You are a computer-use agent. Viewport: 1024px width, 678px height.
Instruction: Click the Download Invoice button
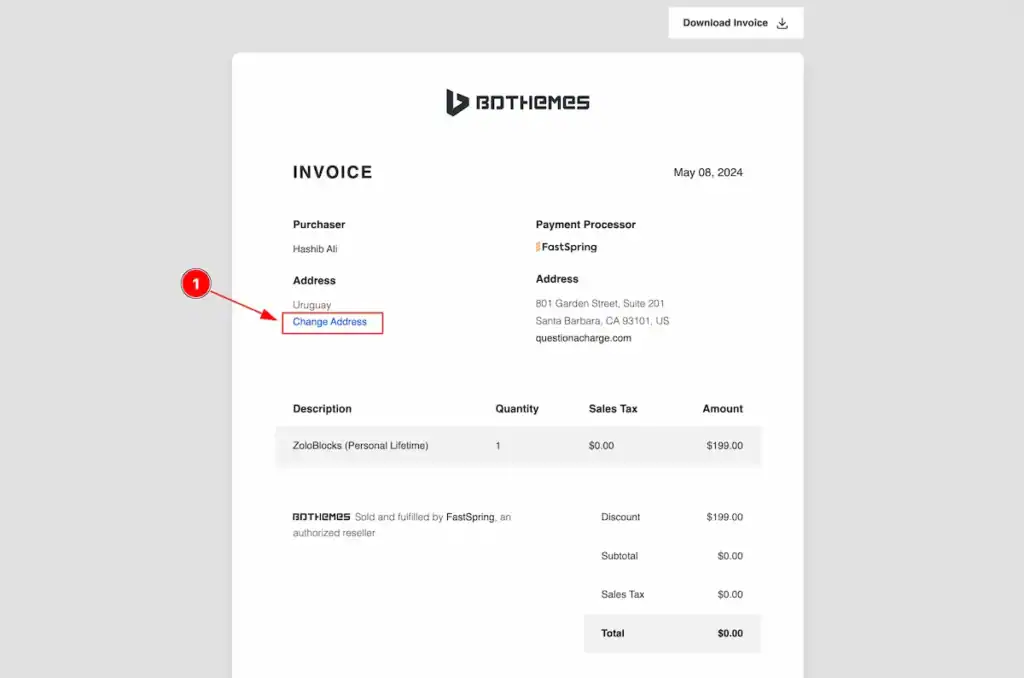click(735, 23)
